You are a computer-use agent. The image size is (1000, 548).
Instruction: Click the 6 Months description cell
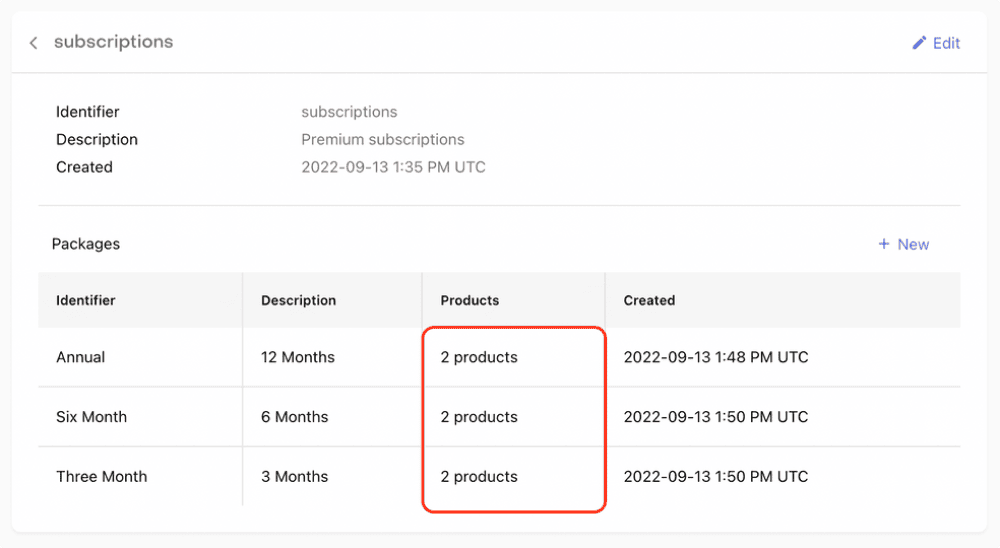[x=295, y=417]
